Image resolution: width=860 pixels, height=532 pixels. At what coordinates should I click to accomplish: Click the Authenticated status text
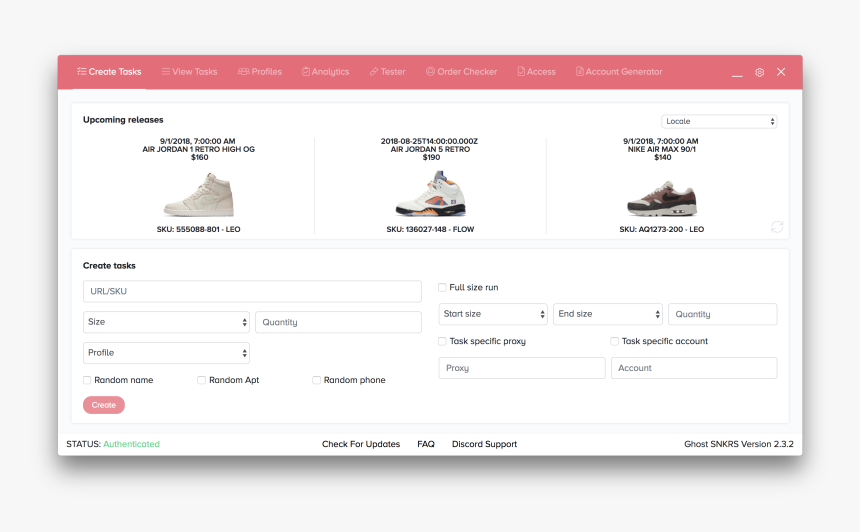[132, 444]
